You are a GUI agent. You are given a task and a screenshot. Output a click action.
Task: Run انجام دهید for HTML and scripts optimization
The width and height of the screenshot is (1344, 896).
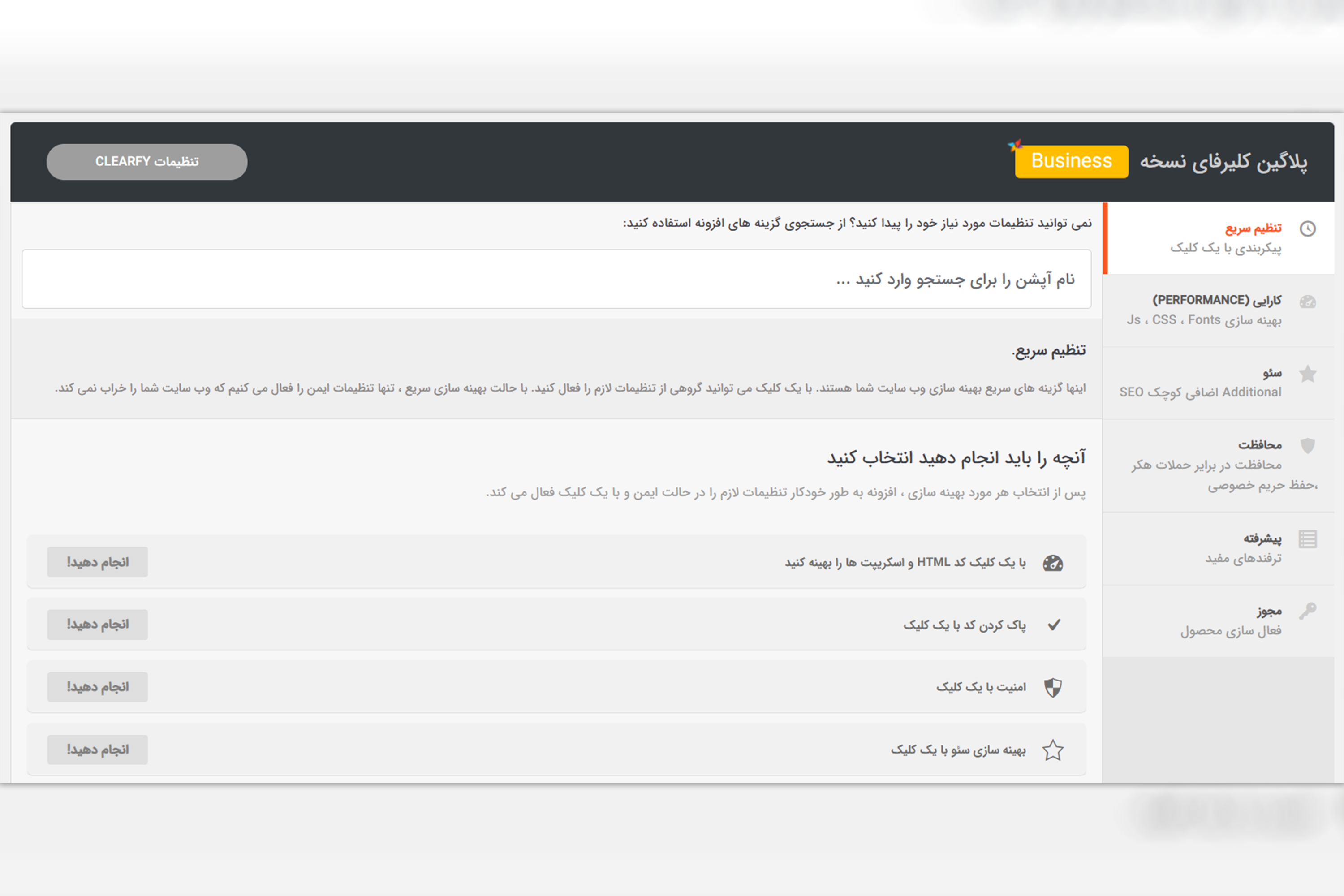pyautogui.click(x=98, y=562)
